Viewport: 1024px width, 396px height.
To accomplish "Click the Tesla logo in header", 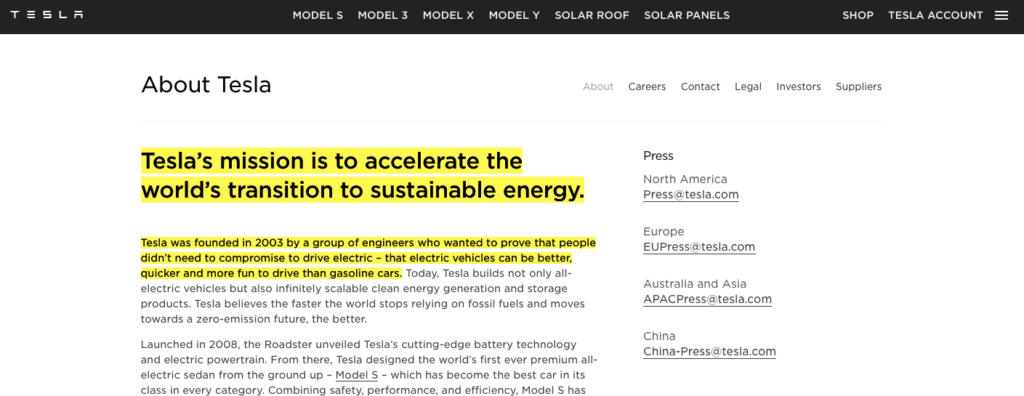I will [x=47, y=15].
